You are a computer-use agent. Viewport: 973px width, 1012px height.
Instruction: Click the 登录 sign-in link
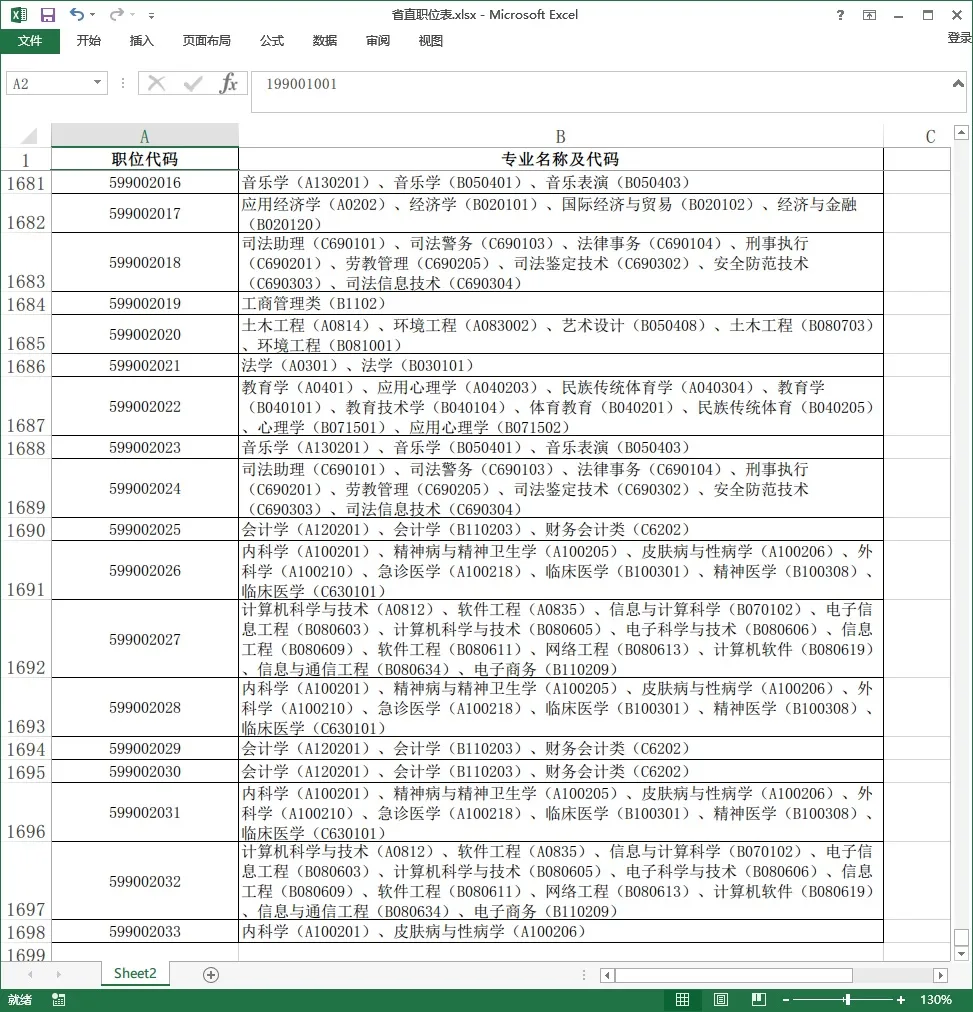(x=959, y=38)
